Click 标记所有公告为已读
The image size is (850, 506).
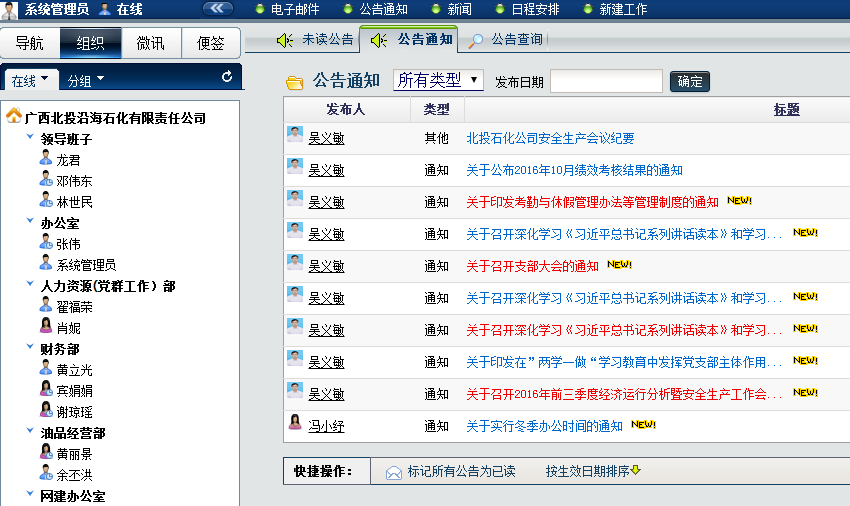pyautogui.click(x=461, y=471)
